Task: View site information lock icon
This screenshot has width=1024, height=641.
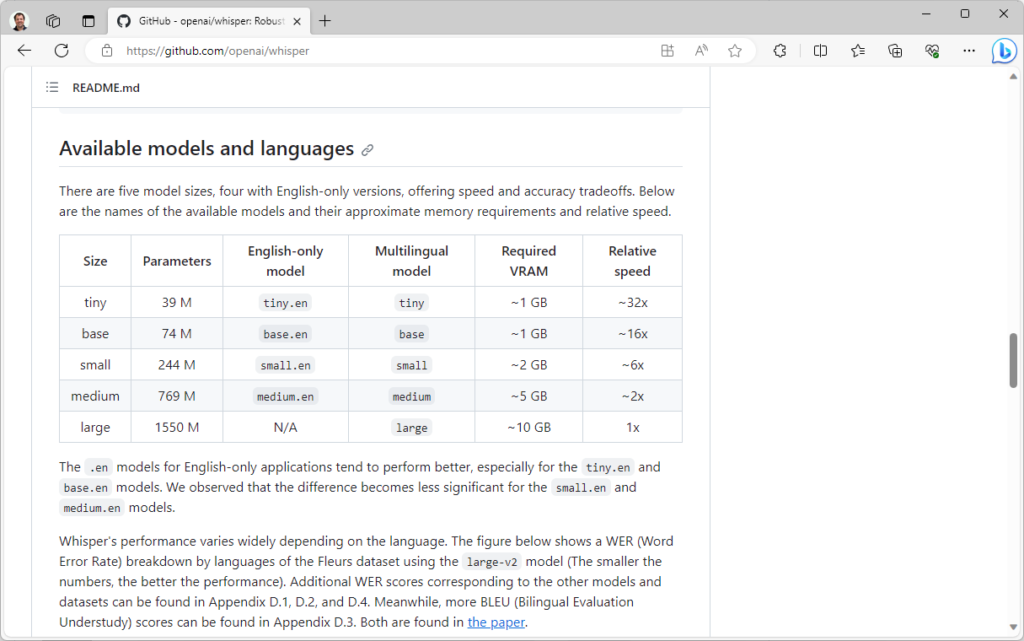Action: (107, 51)
